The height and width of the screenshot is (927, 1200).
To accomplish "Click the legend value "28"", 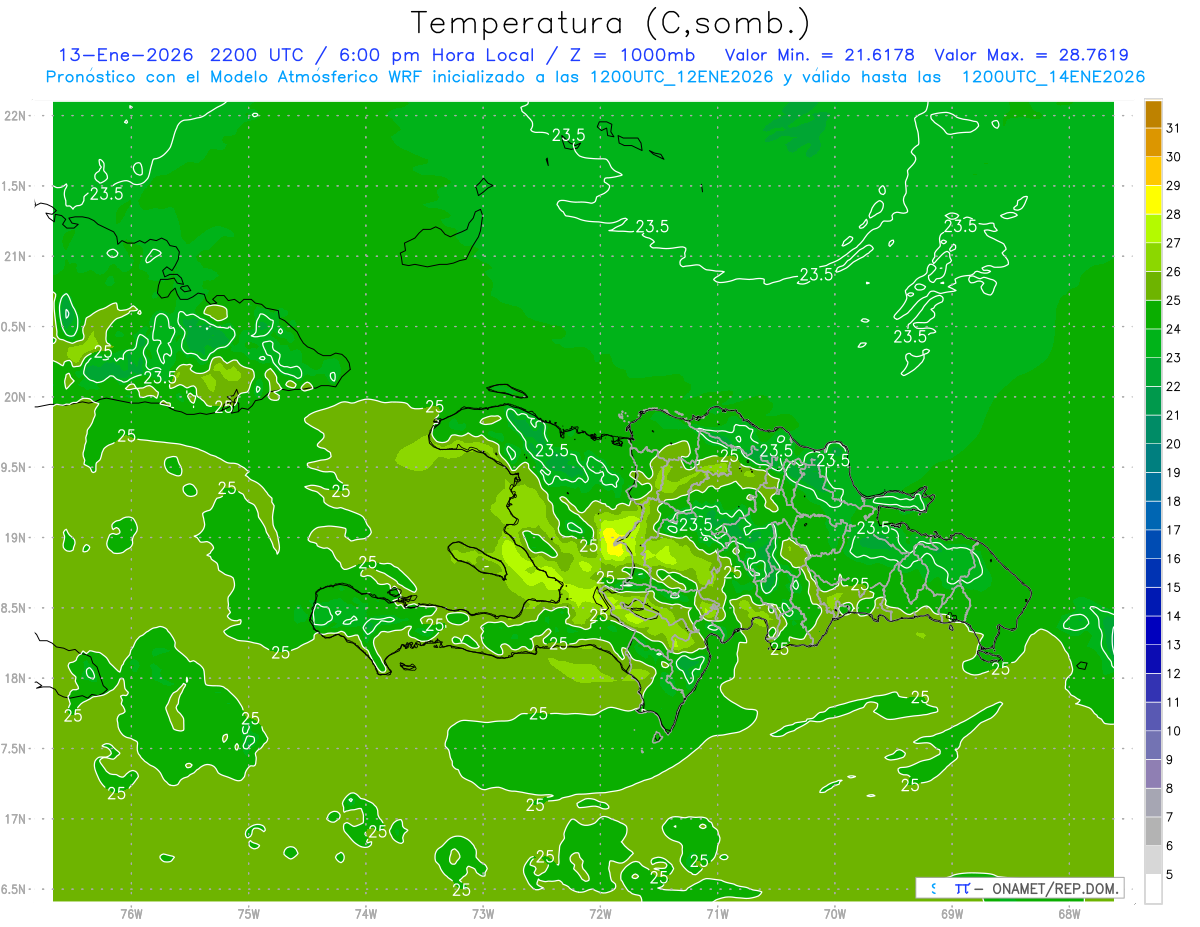I will pos(1174,214).
